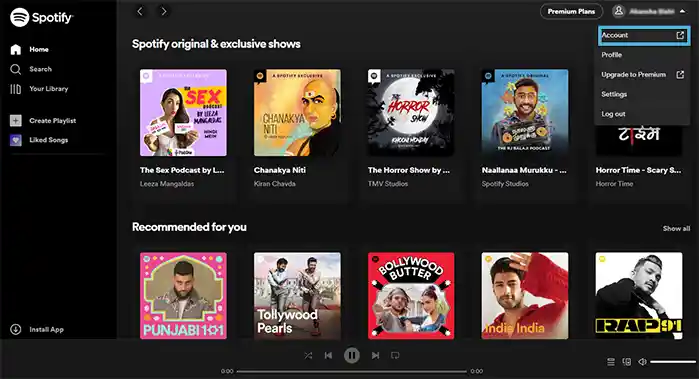The image size is (699, 379).
Task: Click external link icon beside Upgrade to Premium
Action: [x=680, y=74]
